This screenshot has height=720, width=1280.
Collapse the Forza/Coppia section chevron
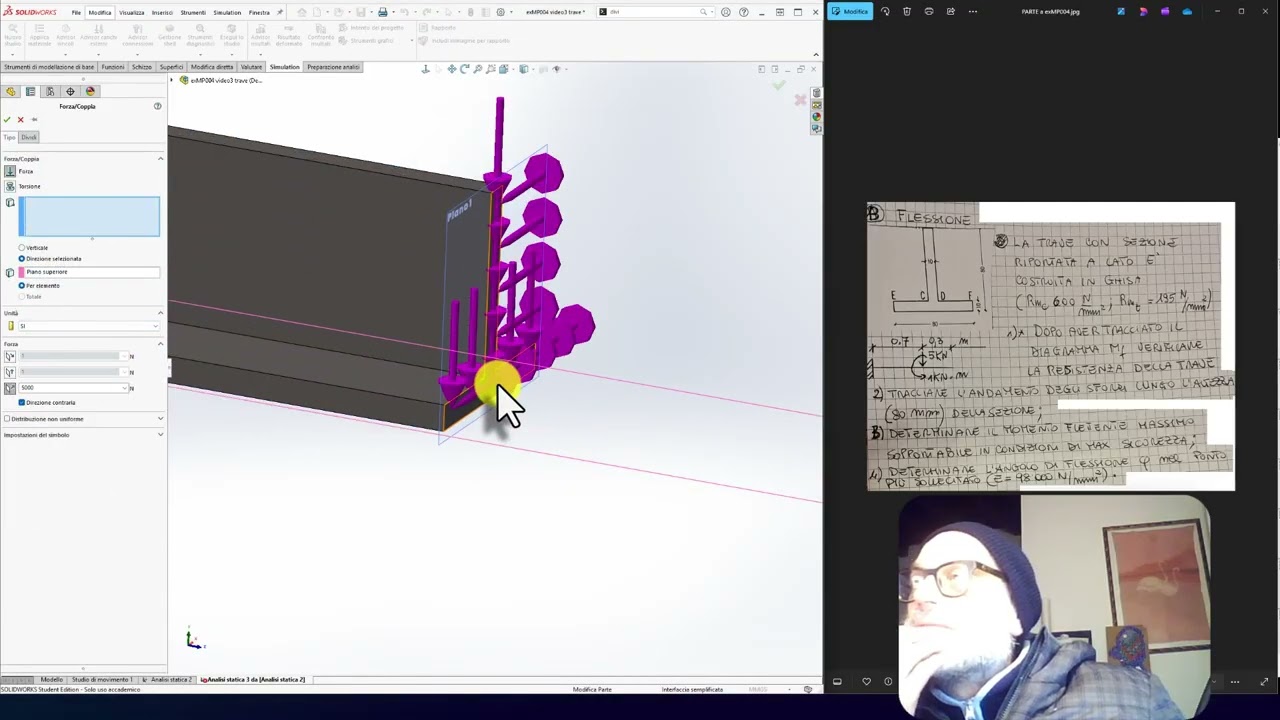point(160,159)
